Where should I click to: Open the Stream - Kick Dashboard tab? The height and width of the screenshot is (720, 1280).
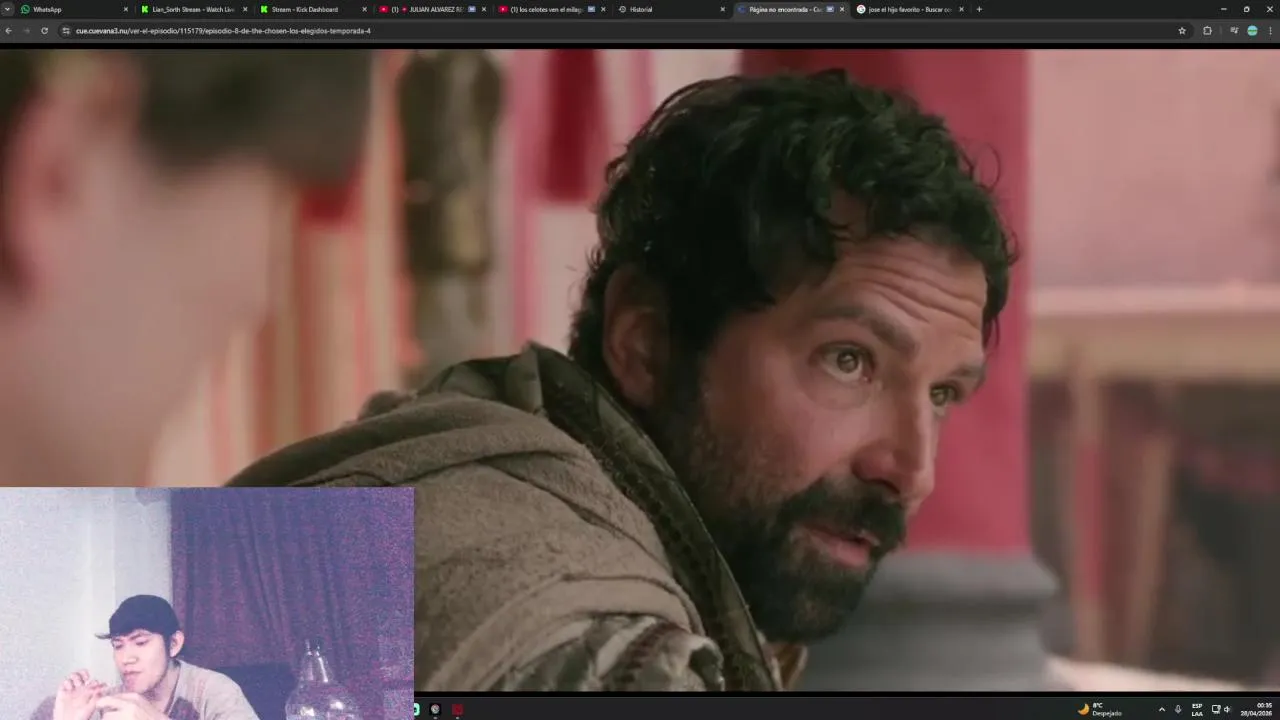(311, 9)
